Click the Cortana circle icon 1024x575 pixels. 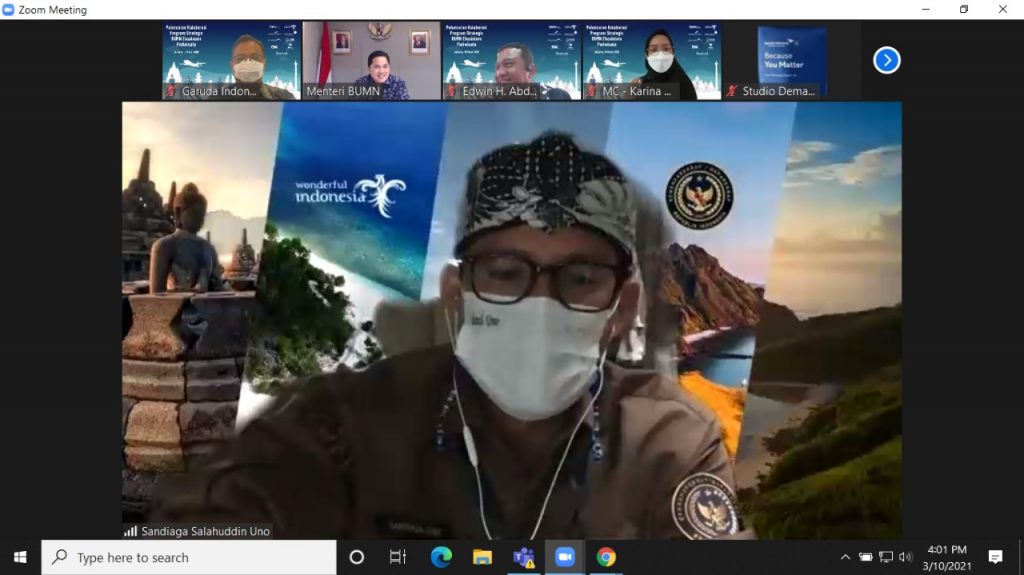point(357,557)
